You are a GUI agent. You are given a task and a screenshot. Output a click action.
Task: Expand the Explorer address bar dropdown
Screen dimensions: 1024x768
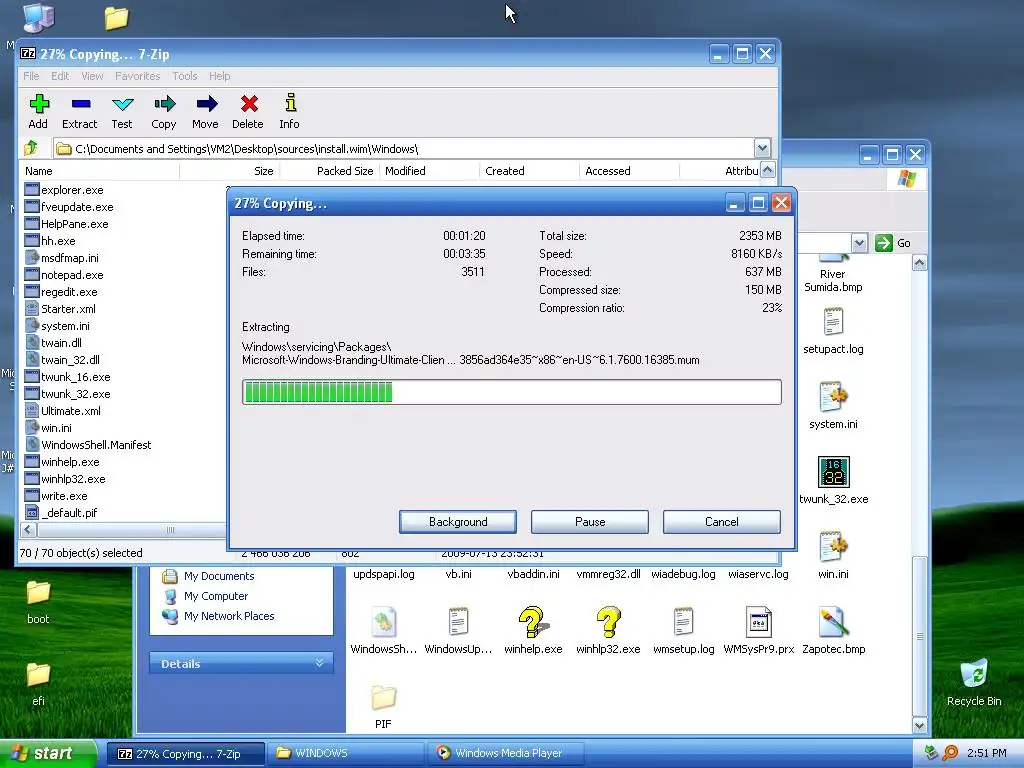click(859, 243)
